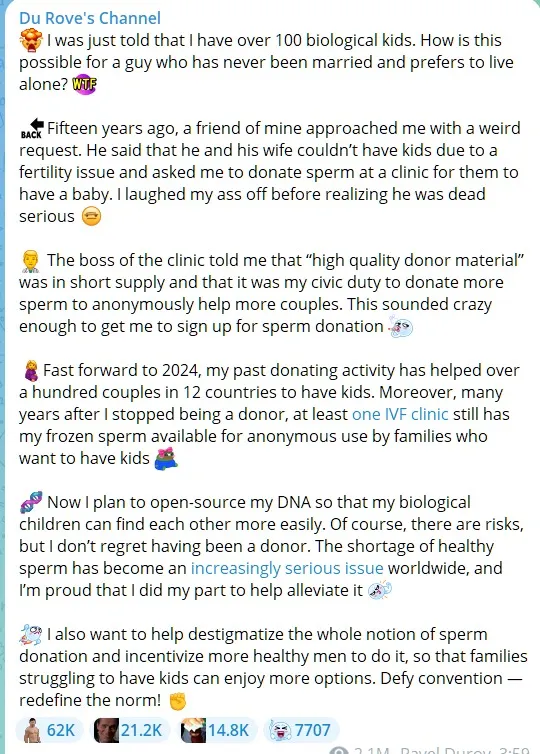
Task: Follow the 'increasingly serious issue' link
Action: [287, 568]
